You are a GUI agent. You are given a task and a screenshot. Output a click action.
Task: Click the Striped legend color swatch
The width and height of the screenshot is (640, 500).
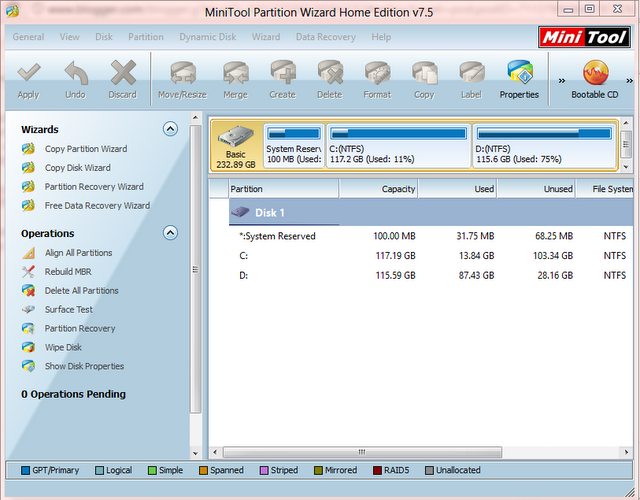click(264, 471)
